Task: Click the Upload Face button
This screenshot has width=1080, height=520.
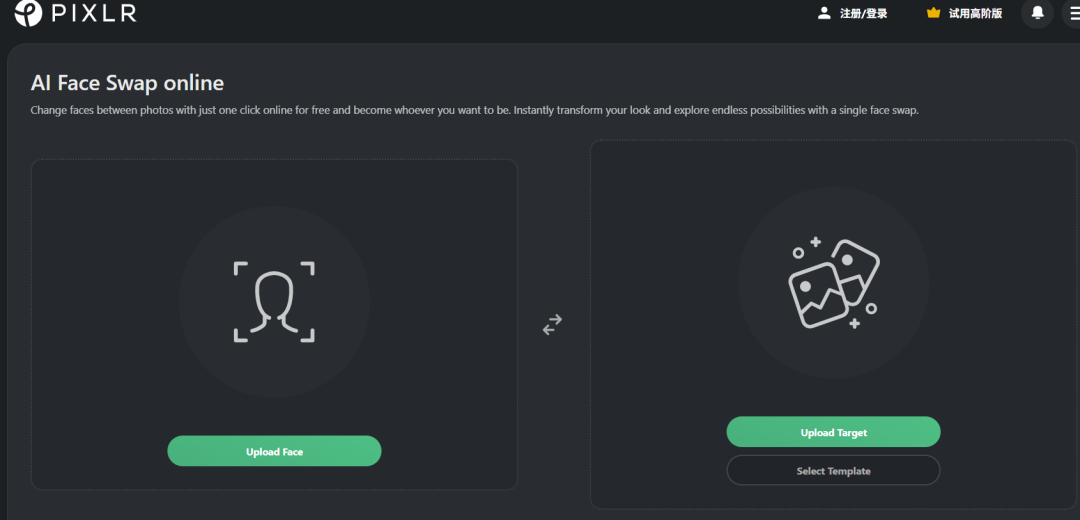Action: pos(274,451)
